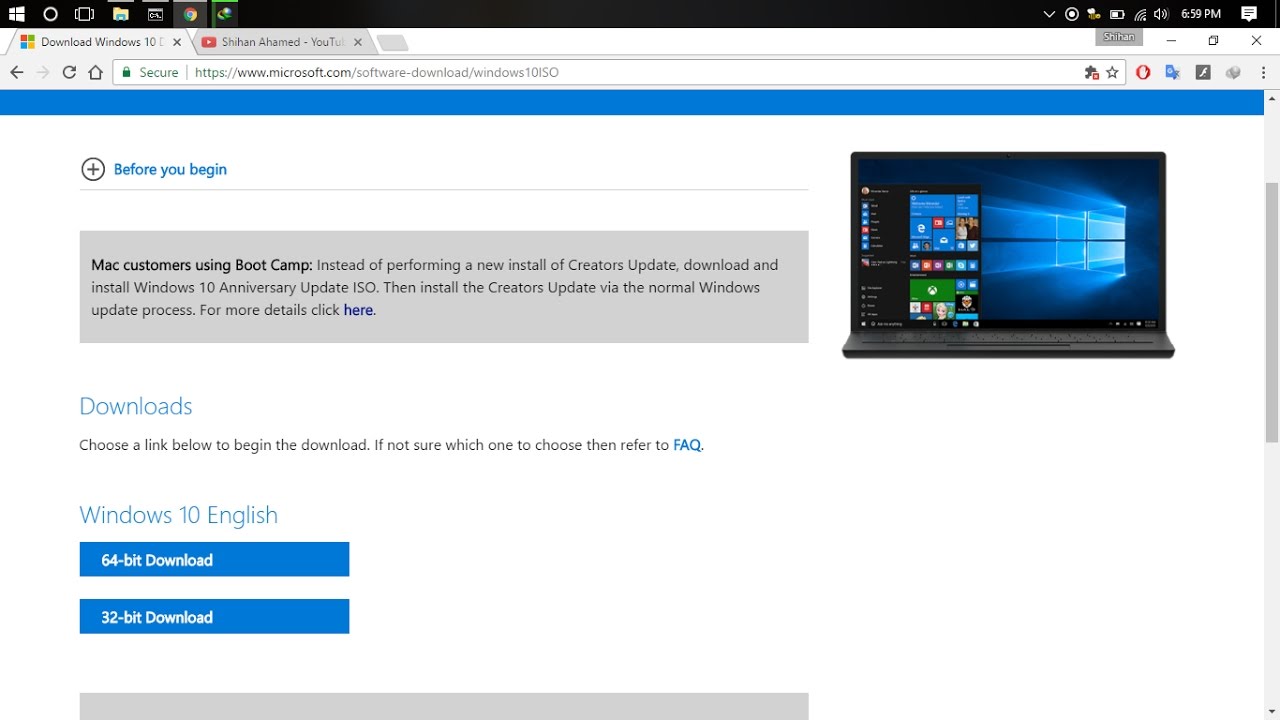Click the Windows 10 English heading
Screen dimensions: 1280x720
[x=179, y=515]
